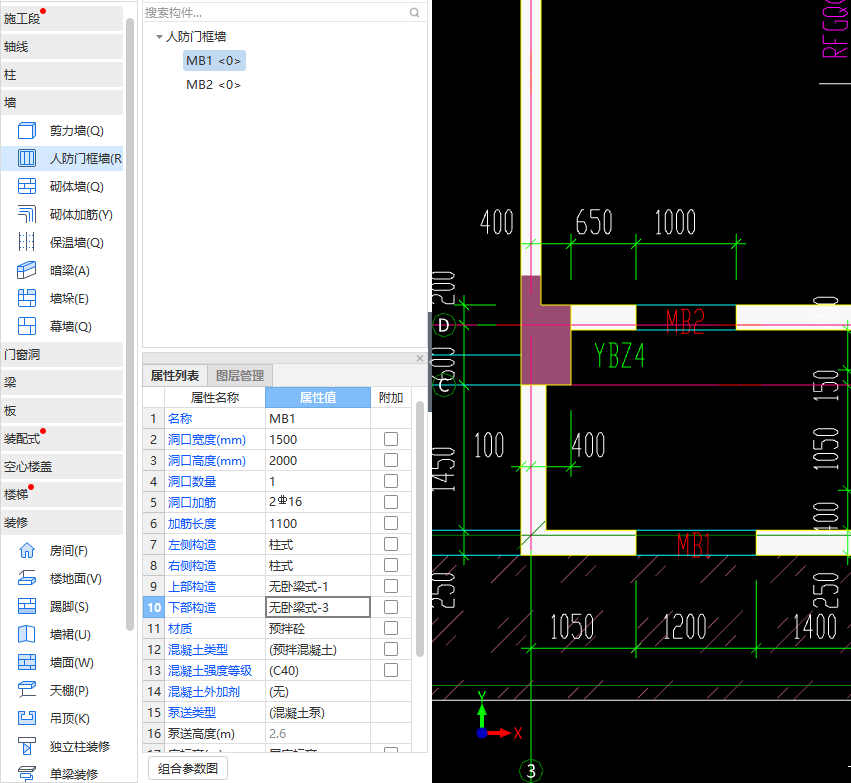
Task: Choose the 楼地面(V) floor finish icon
Action: tap(27, 578)
